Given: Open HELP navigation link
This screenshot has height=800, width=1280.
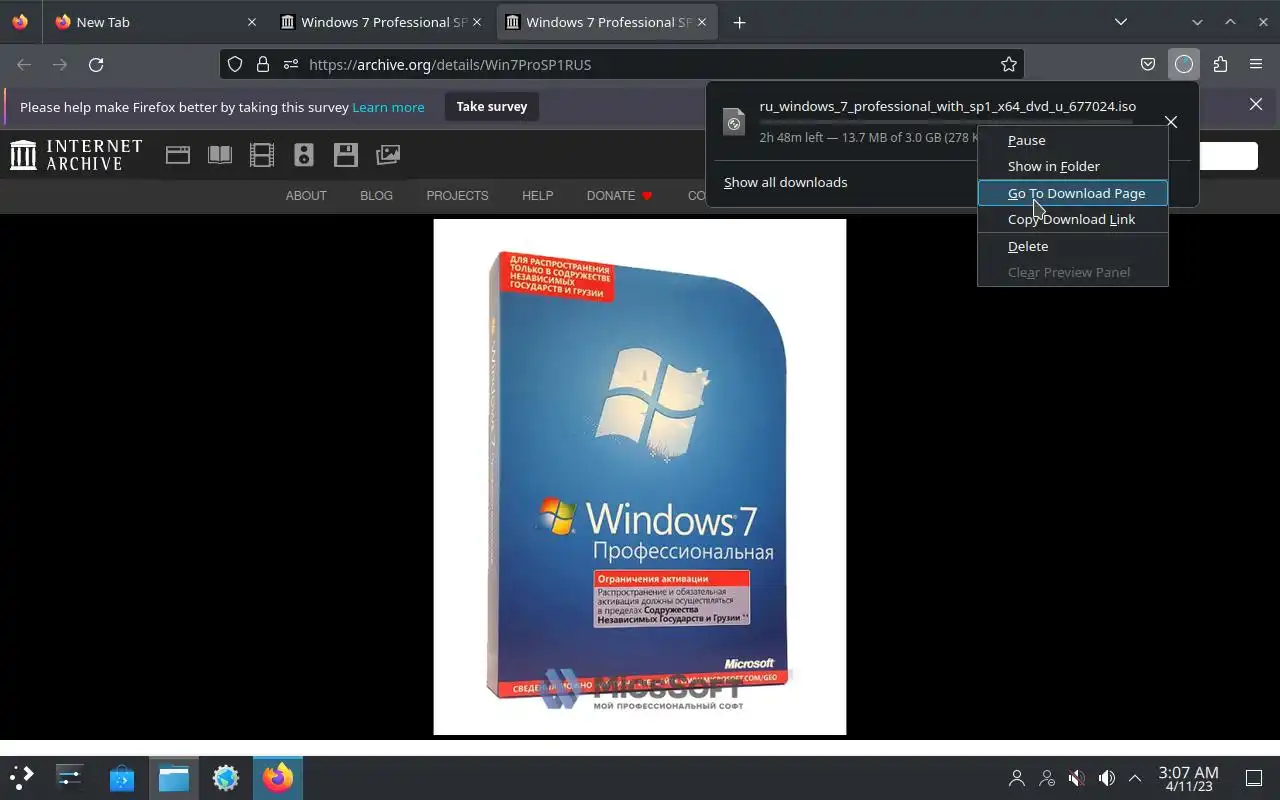Looking at the screenshot, I should point(537,195).
